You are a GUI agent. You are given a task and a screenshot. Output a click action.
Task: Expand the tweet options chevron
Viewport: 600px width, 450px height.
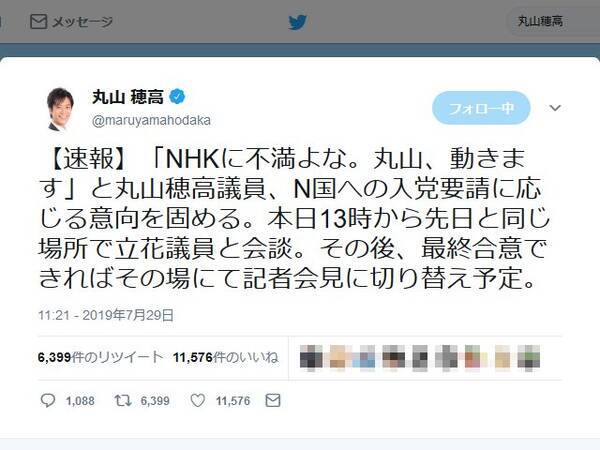(x=555, y=108)
